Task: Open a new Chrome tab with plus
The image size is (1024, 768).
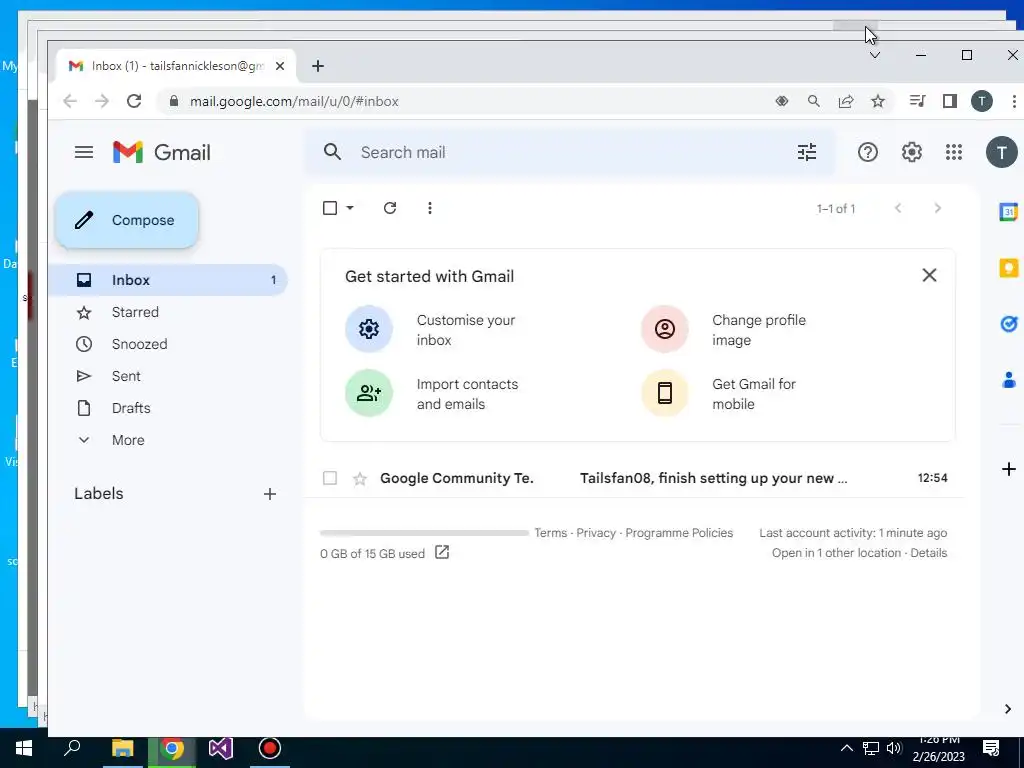Action: coord(317,66)
